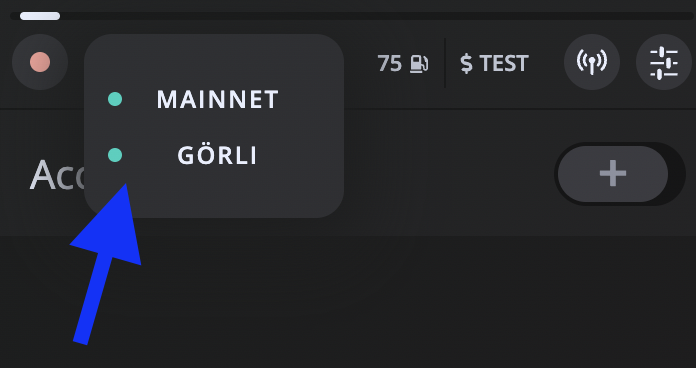Click the plus glyph inside the pill button
The image size is (696, 368).
[x=613, y=174]
